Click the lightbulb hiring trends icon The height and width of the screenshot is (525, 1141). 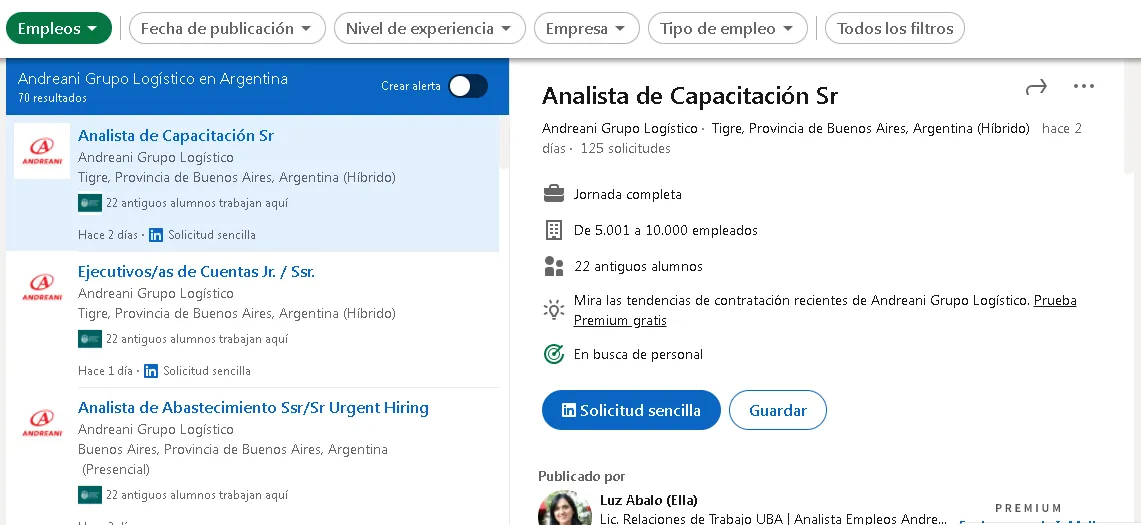pos(554,309)
